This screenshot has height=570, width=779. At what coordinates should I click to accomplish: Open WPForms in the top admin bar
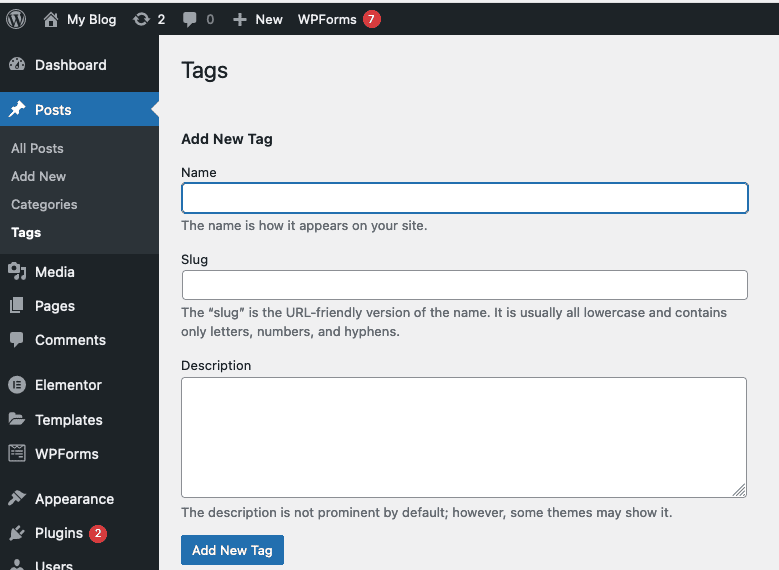tap(327, 19)
